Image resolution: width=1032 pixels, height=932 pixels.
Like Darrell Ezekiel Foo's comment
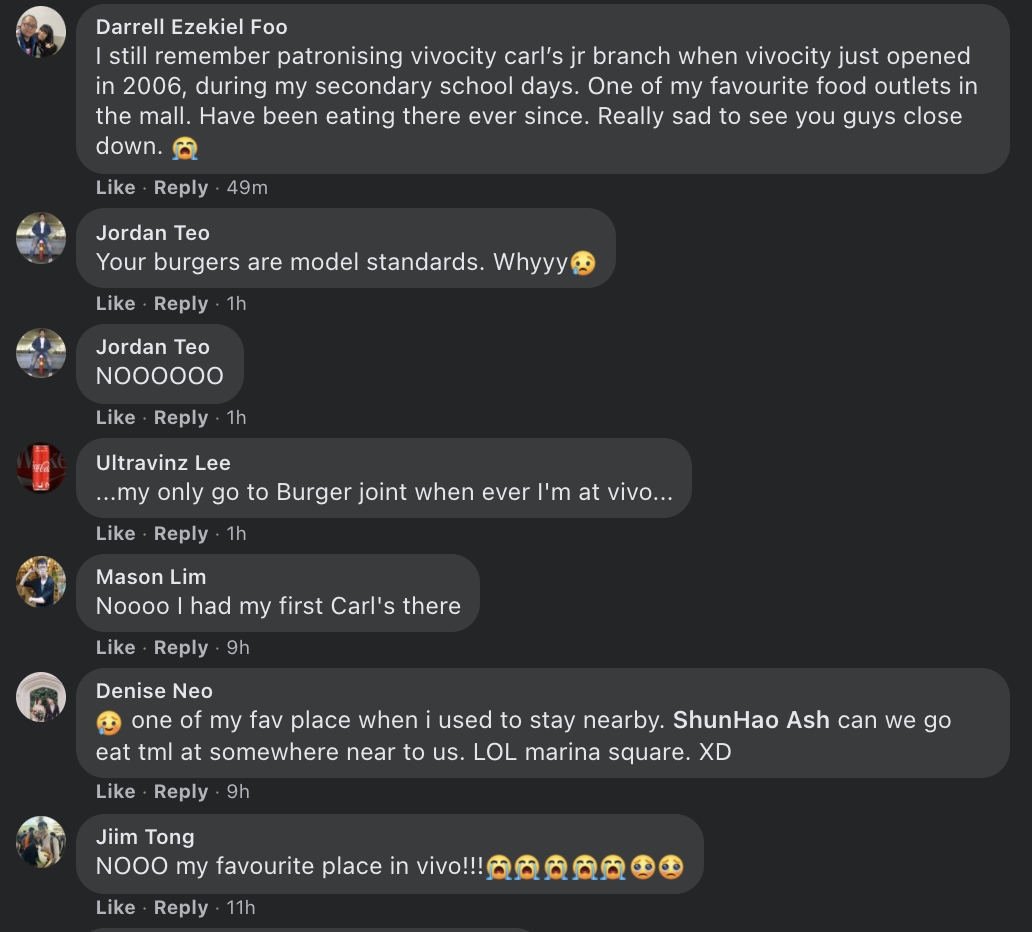115,188
